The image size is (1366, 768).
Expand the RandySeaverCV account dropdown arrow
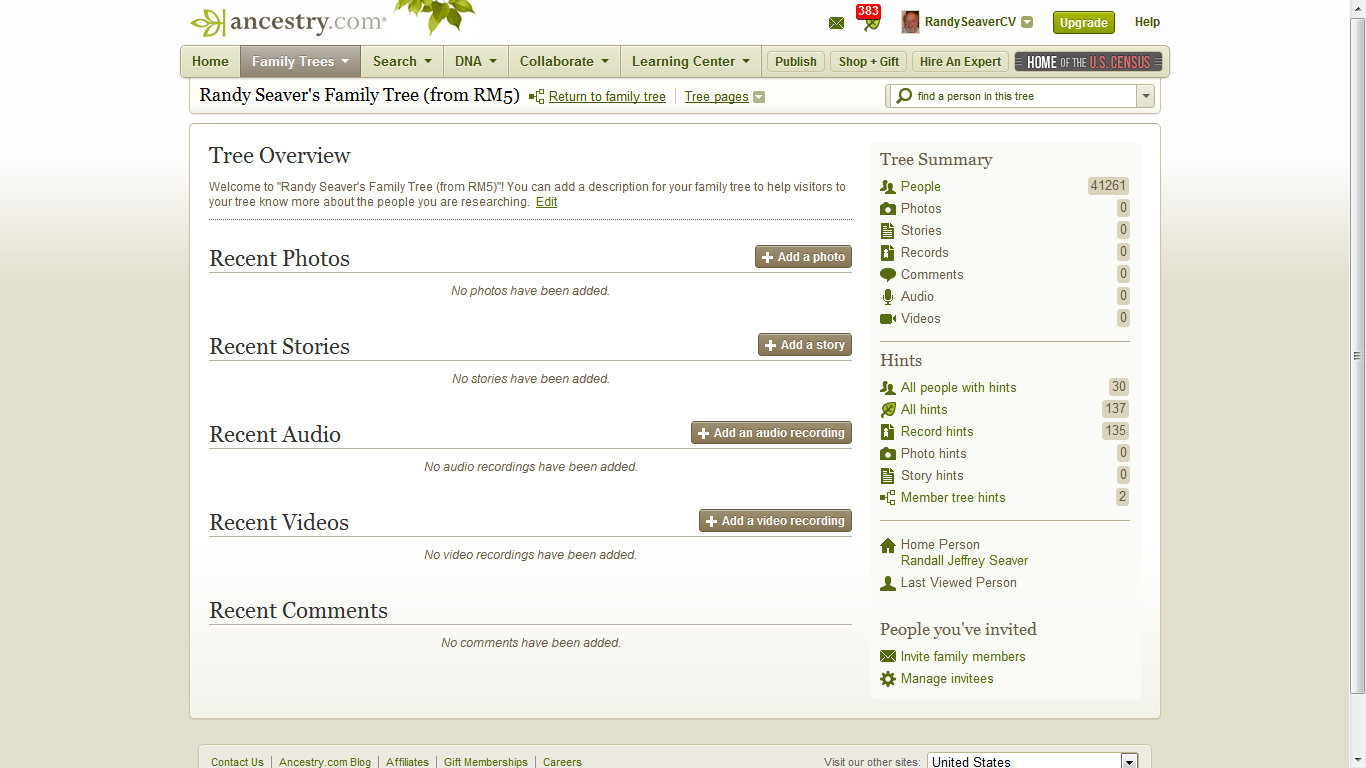[1027, 22]
